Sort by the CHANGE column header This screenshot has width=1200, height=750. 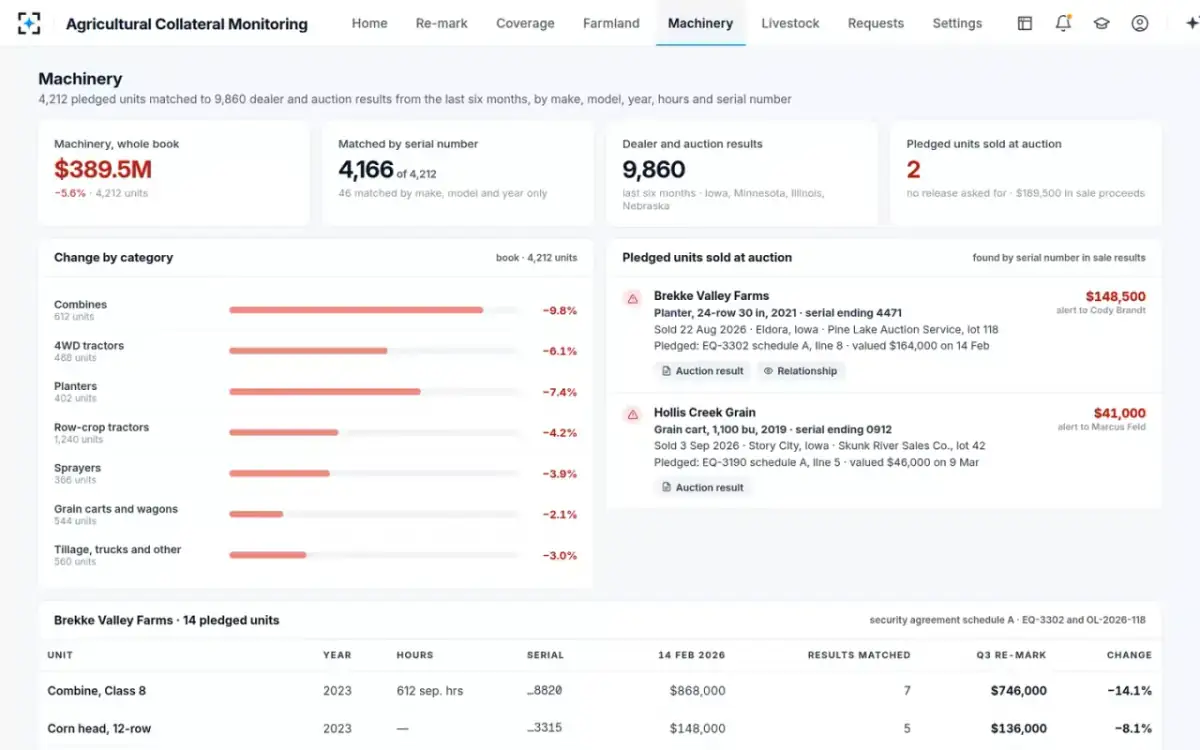pos(1129,655)
